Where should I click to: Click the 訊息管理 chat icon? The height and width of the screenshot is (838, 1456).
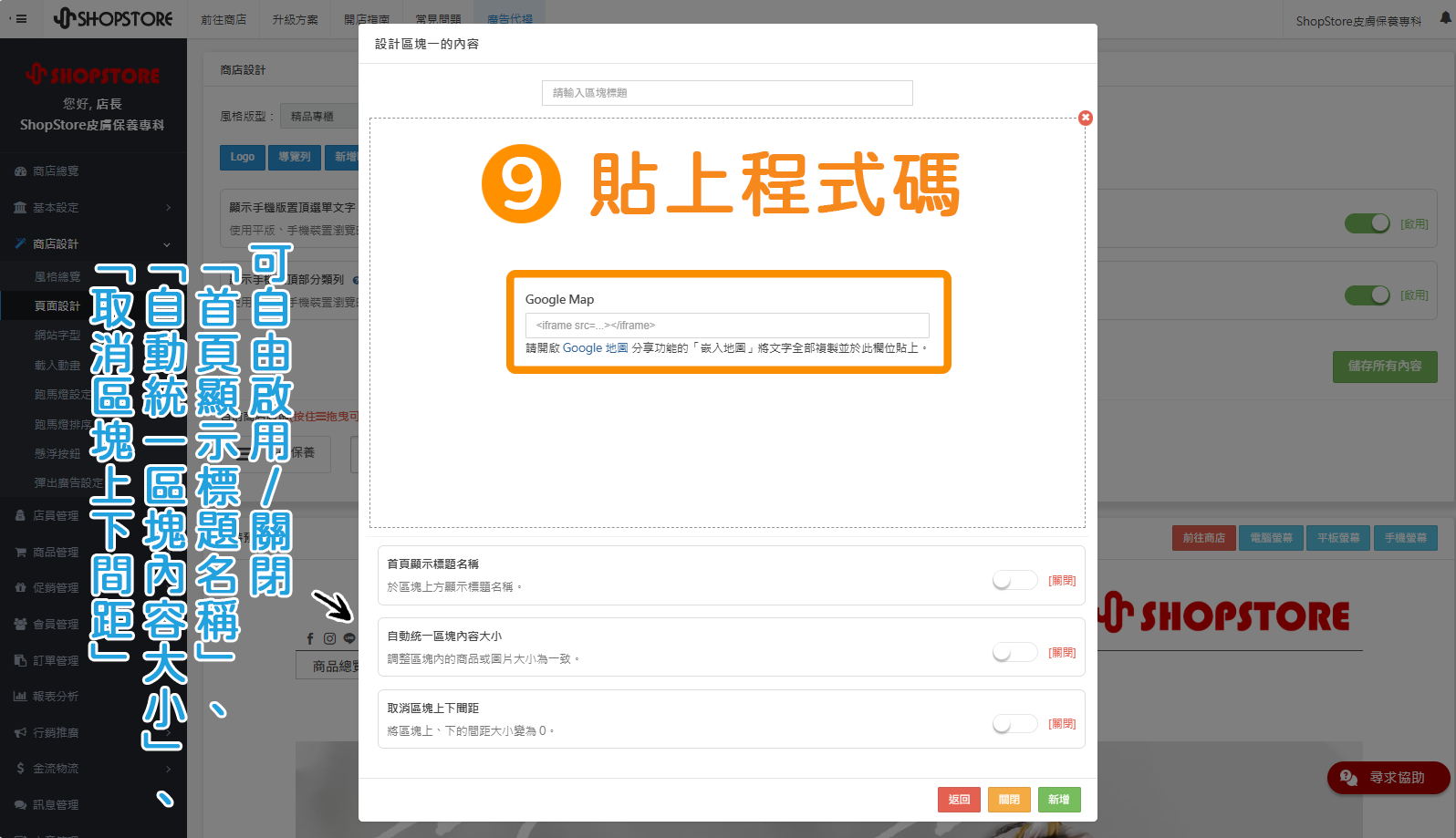tap(20, 805)
